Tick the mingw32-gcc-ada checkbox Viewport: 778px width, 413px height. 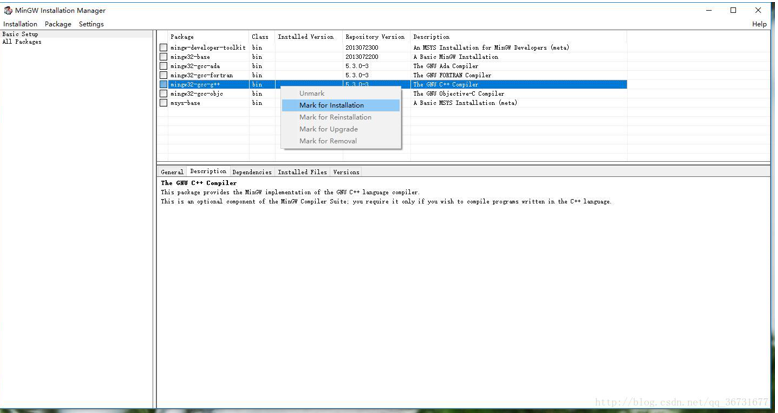click(x=163, y=66)
